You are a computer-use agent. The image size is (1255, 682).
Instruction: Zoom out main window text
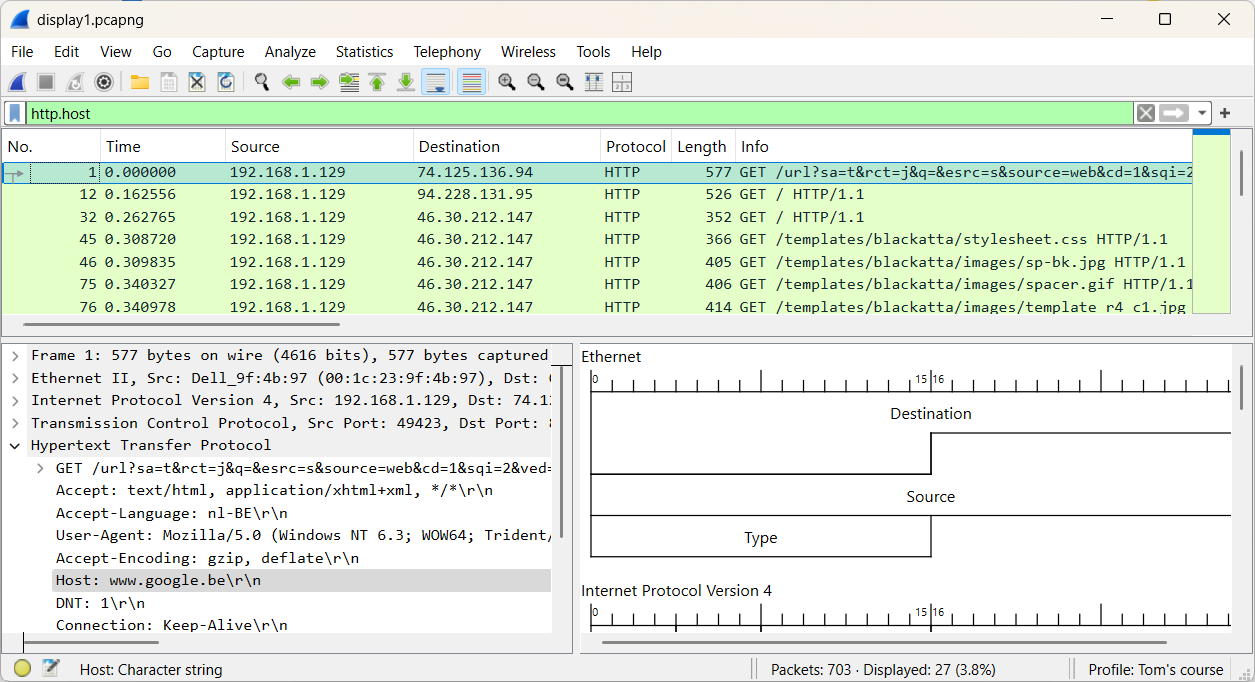tap(536, 82)
